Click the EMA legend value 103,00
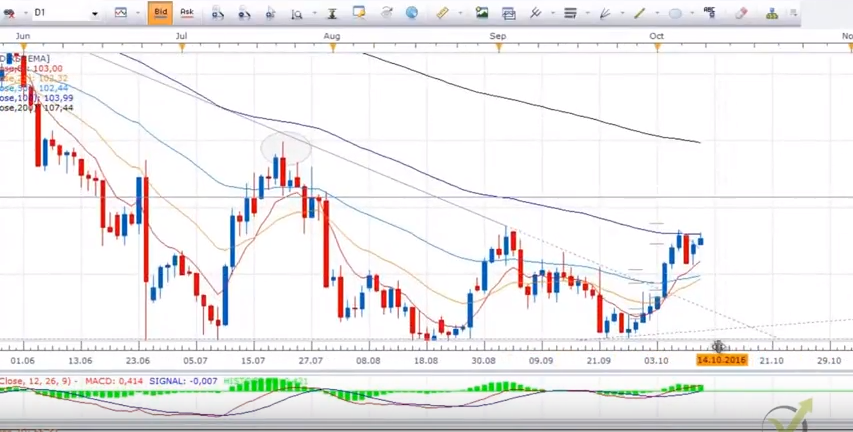Image resolution: width=853 pixels, height=432 pixels. (48, 69)
